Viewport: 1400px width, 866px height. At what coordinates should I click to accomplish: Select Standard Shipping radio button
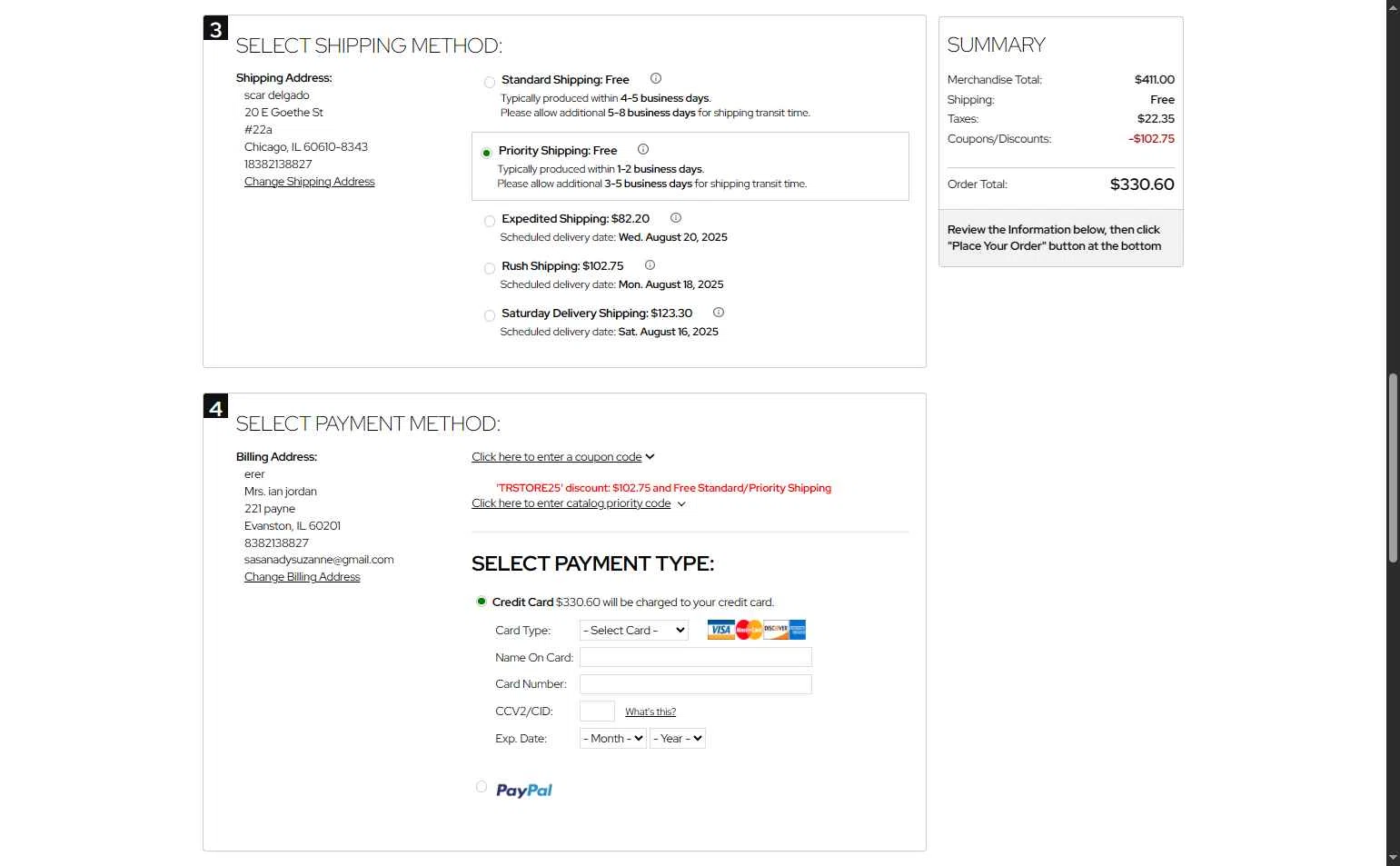point(490,83)
